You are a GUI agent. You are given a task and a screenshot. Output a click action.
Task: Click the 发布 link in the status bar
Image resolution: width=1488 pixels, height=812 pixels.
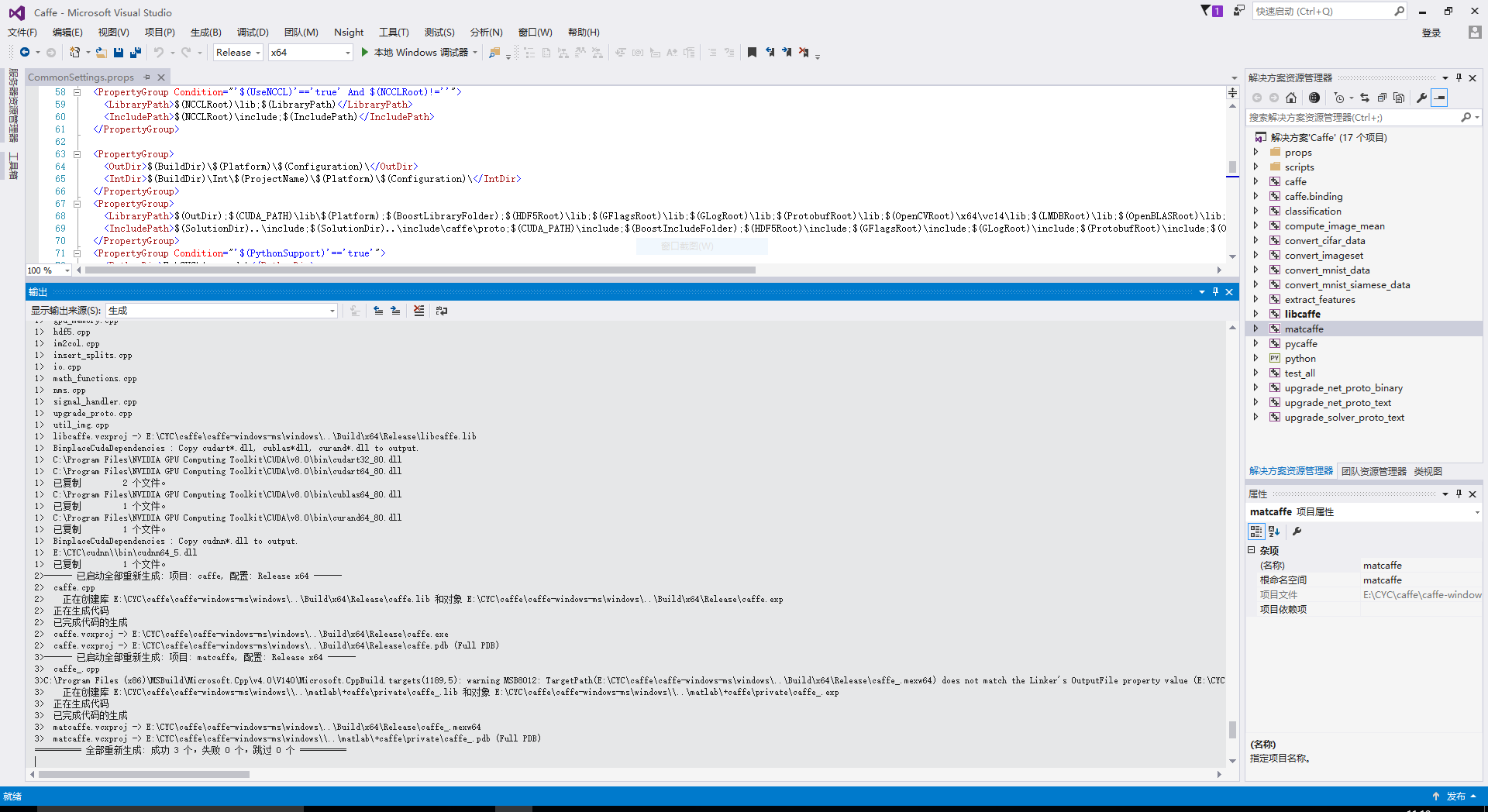pyautogui.click(x=1457, y=796)
